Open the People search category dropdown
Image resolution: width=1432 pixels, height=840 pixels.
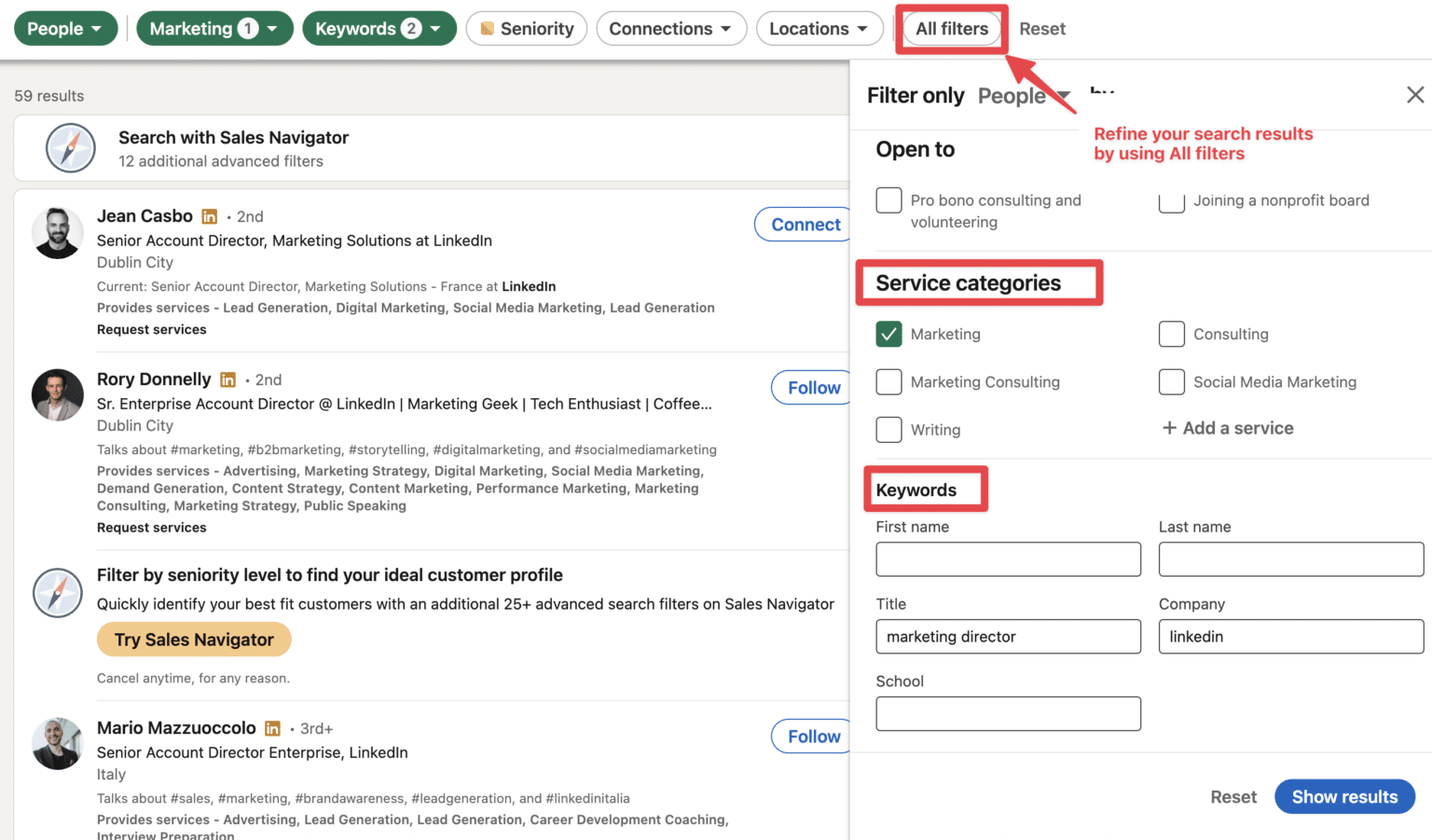pos(64,28)
